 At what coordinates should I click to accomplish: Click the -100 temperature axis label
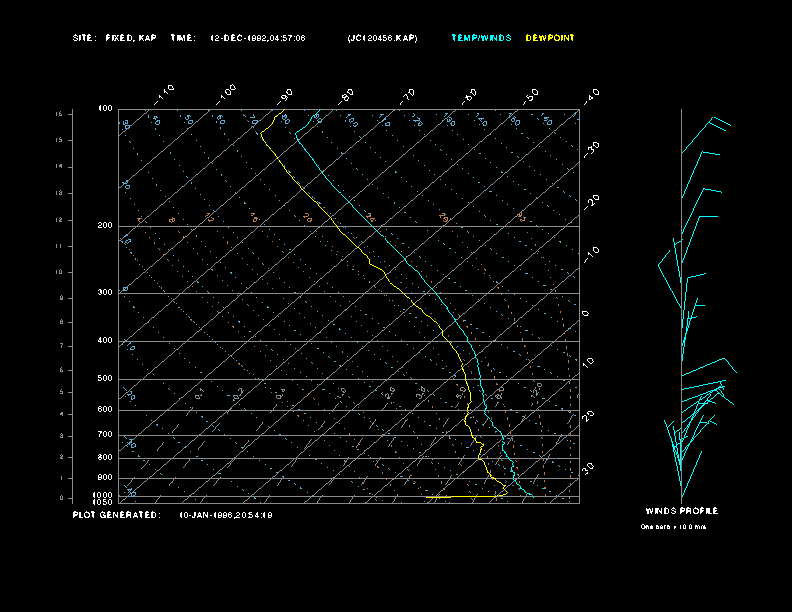tap(226, 94)
